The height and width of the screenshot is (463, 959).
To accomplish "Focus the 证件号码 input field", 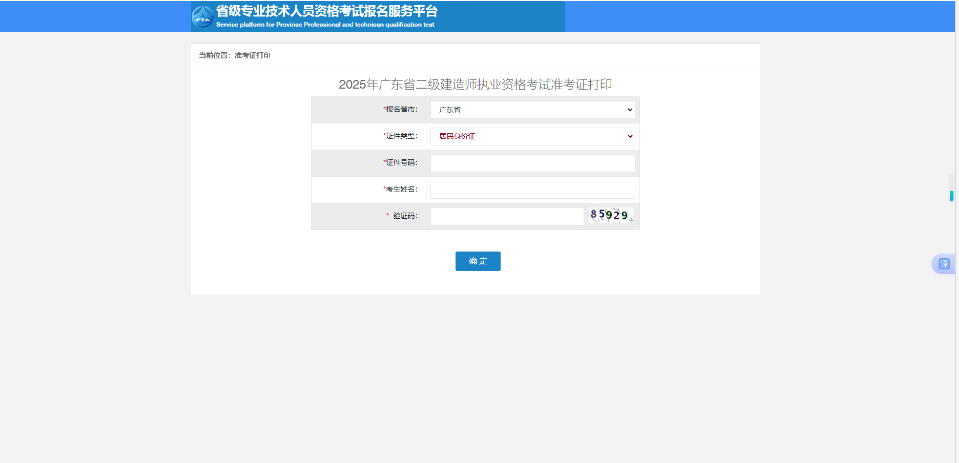I will [x=533, y=163].
